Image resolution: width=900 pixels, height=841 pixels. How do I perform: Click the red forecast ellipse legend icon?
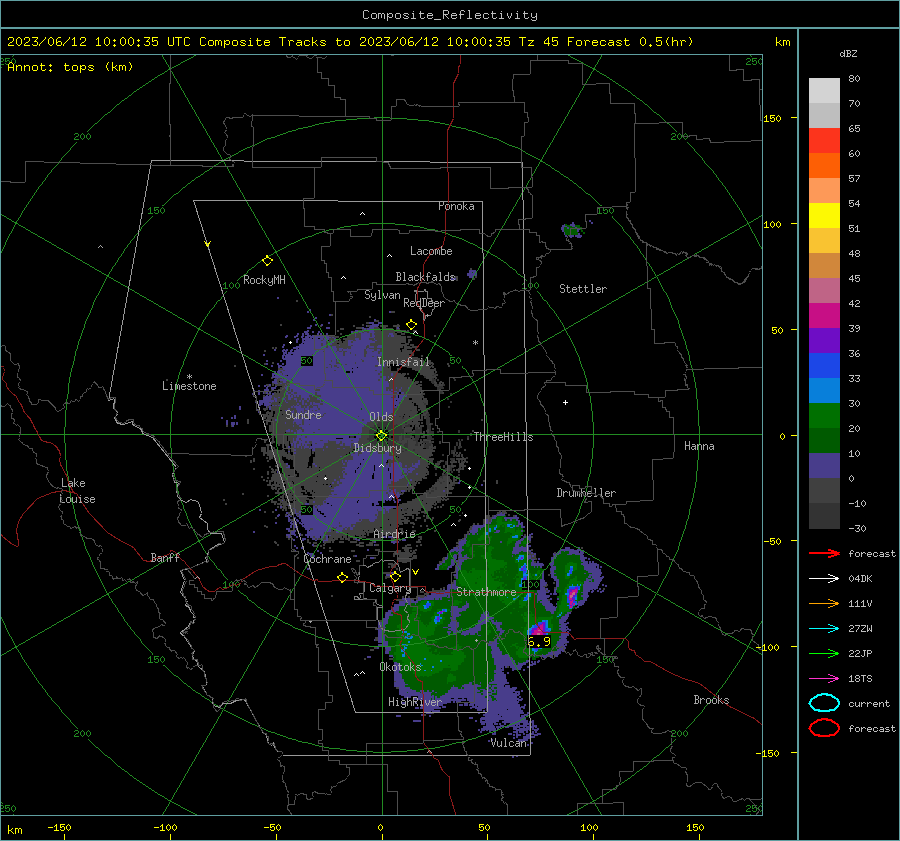coord(824,728)
